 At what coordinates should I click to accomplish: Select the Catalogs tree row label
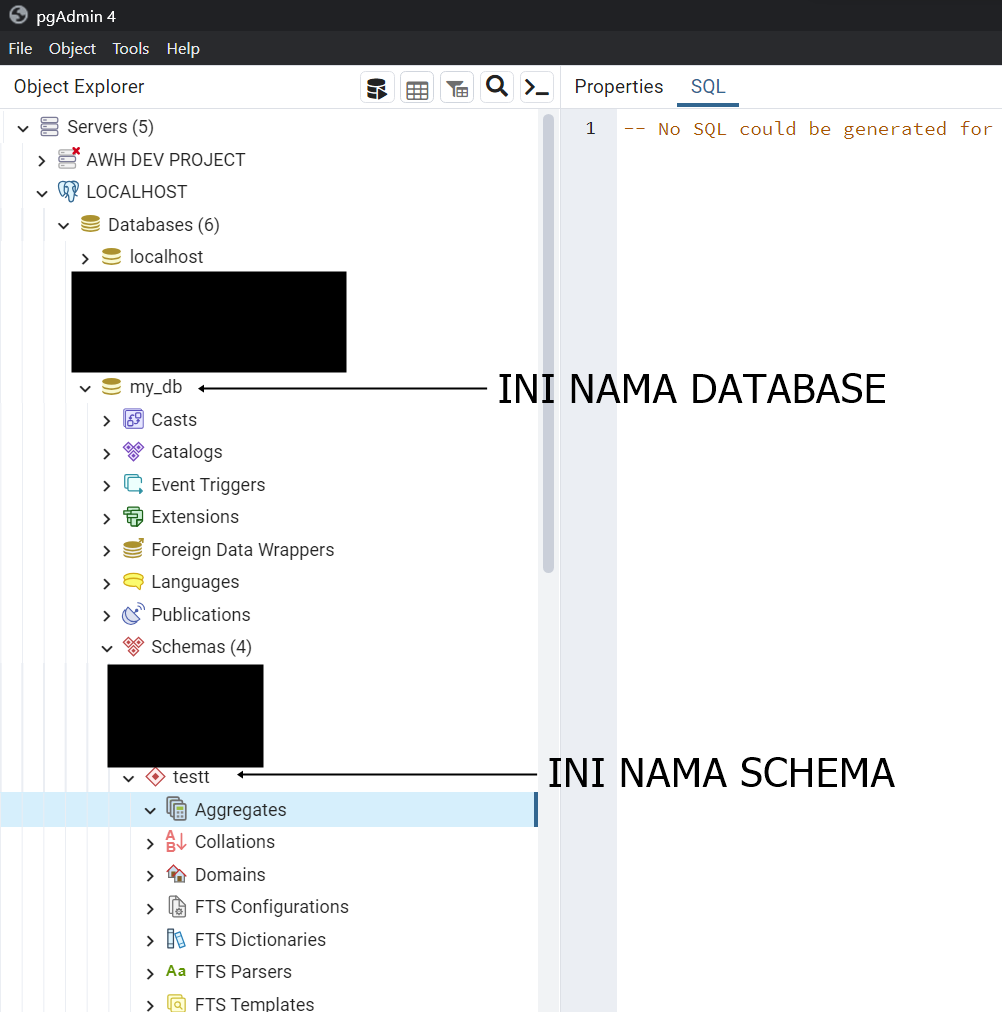click(186, 452)
